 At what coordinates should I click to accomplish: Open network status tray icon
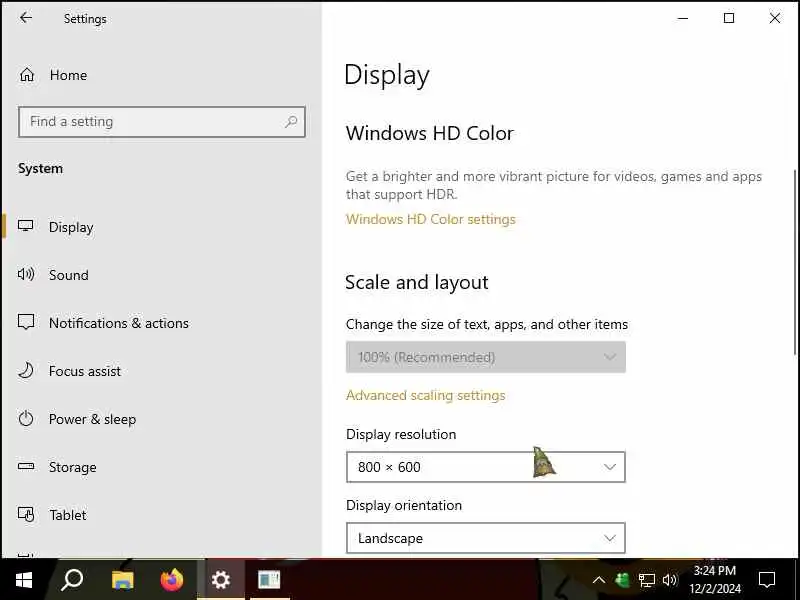pyautogui.click(x=646, y=580)
